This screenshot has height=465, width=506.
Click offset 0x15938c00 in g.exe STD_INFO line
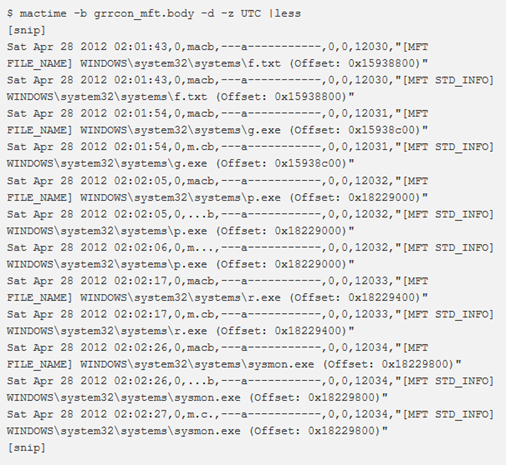coord(308,163)
